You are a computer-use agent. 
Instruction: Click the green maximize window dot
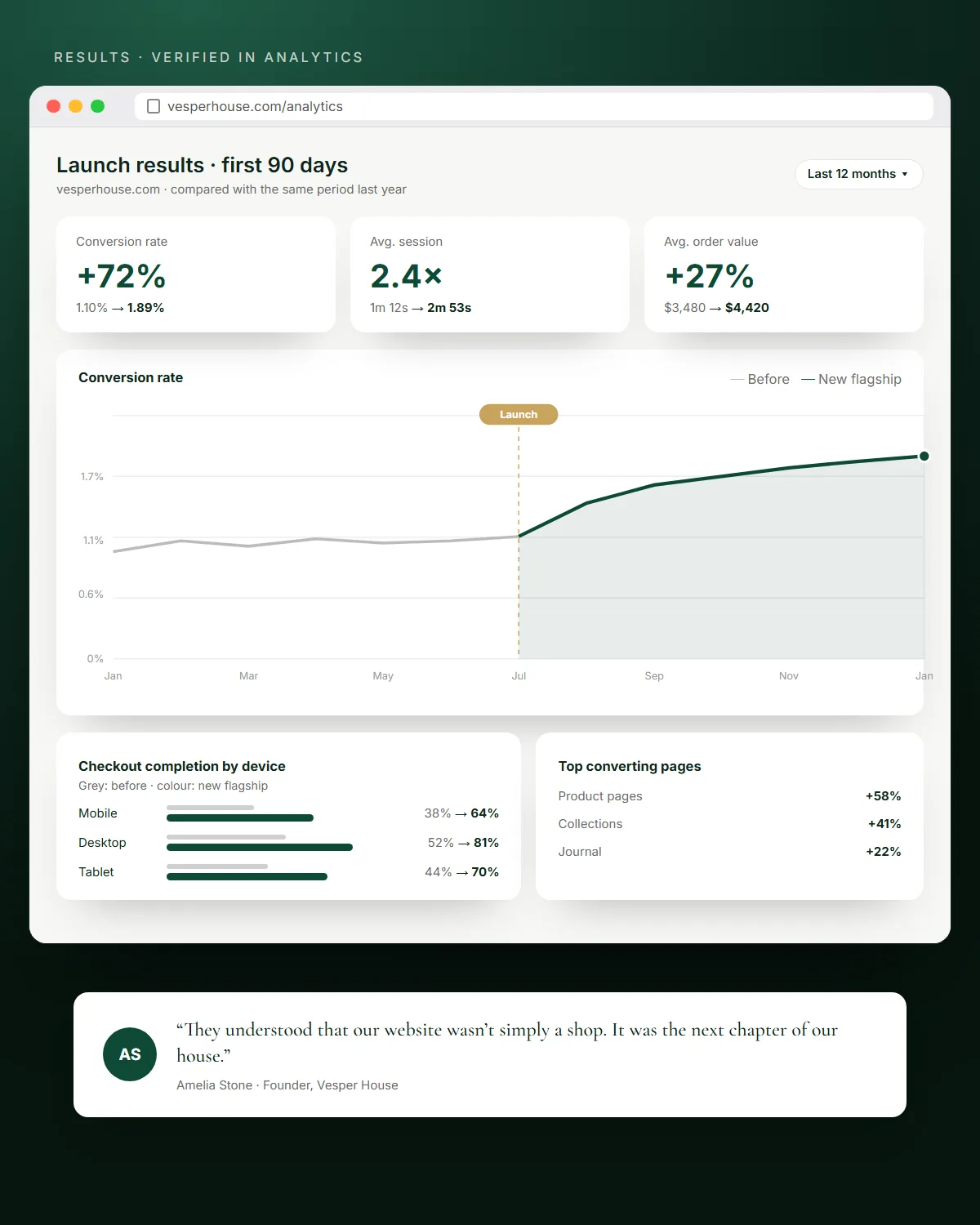98,106
